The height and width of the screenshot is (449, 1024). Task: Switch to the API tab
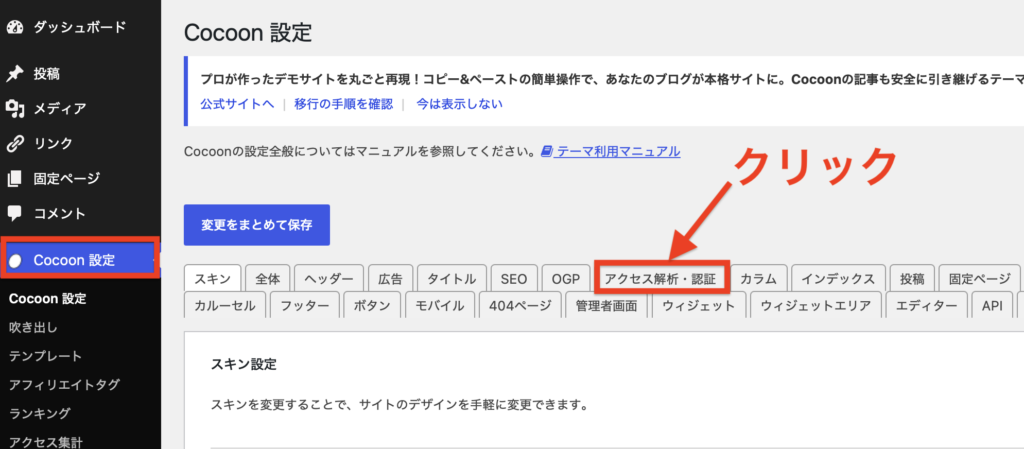point(992,305)
